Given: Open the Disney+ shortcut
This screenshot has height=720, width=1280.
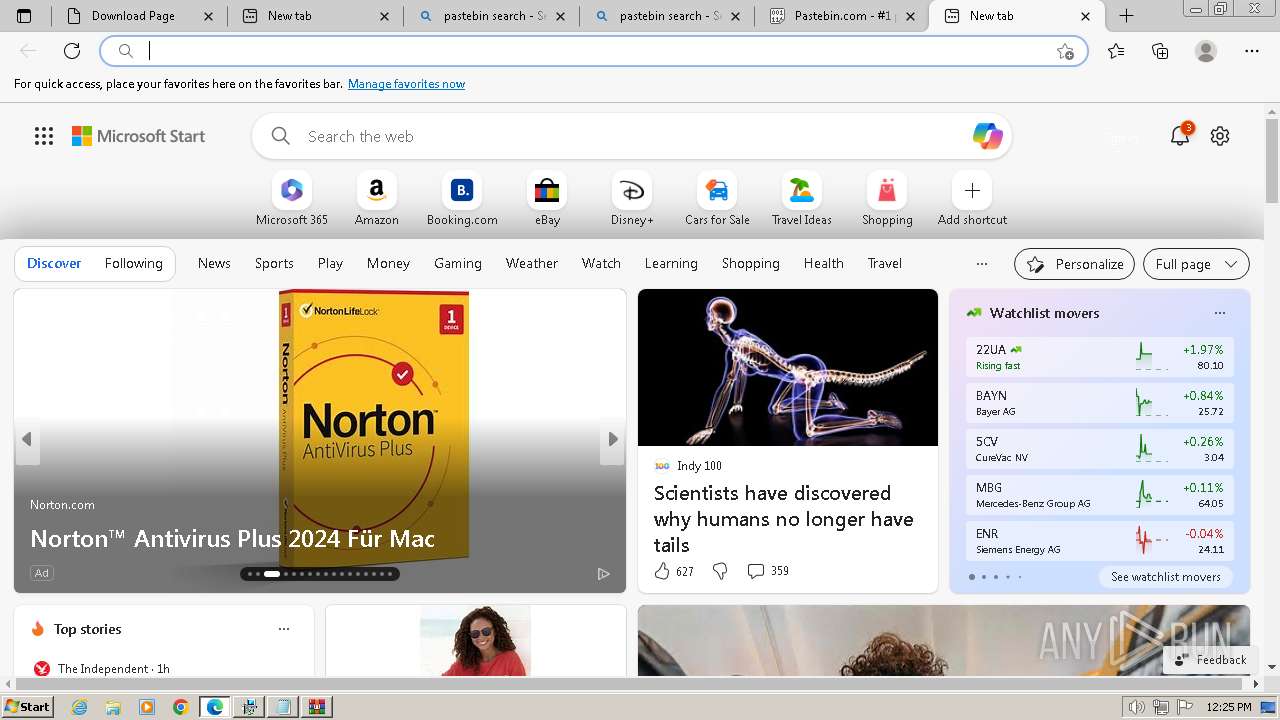Looking at the screenshot, I should 632,199.
